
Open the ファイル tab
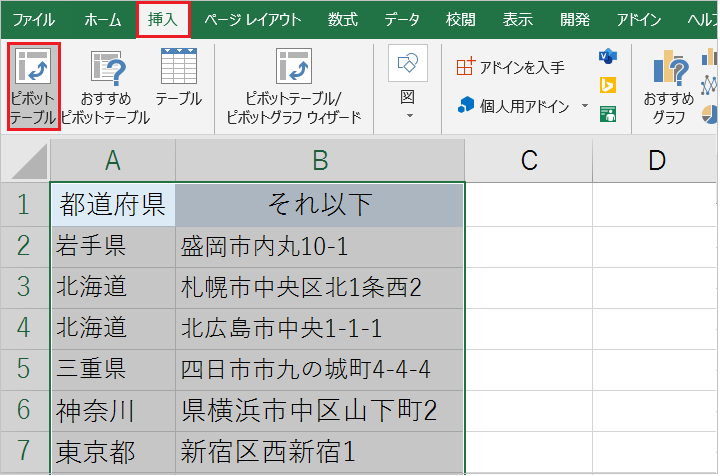34,20
